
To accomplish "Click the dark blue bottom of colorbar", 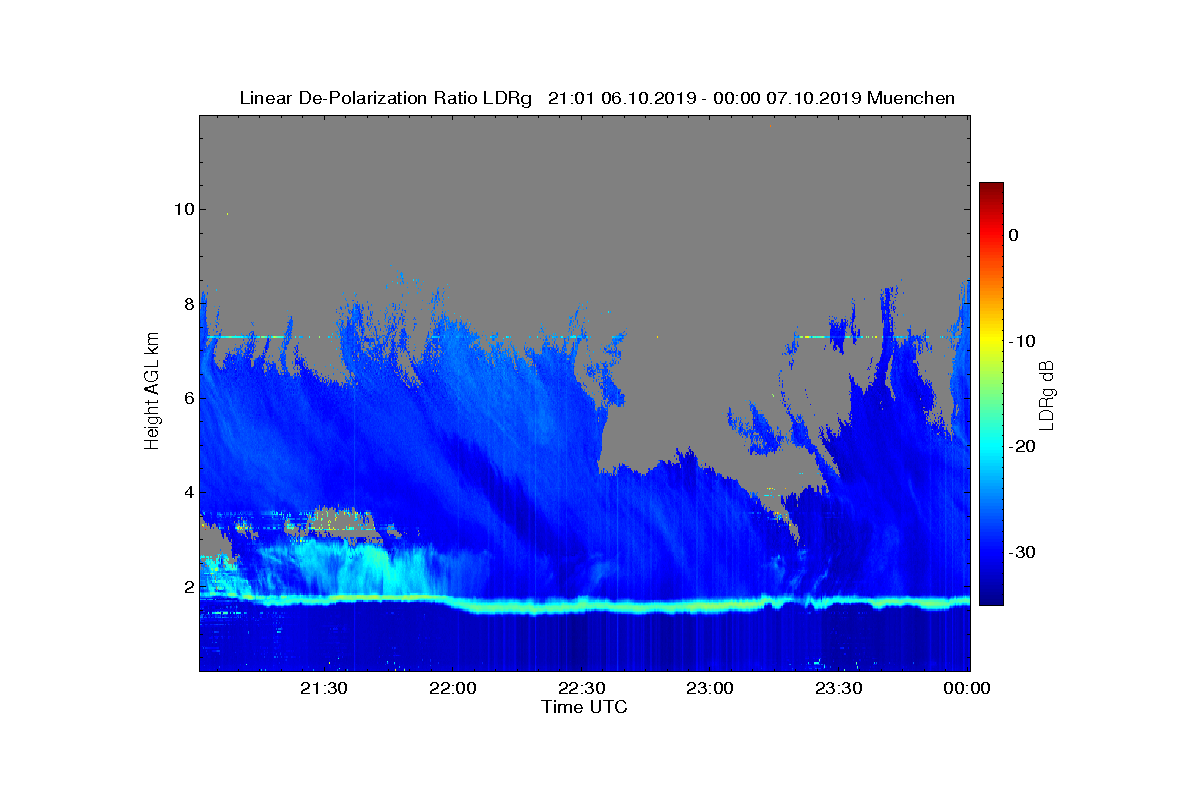I will (991, 597).
